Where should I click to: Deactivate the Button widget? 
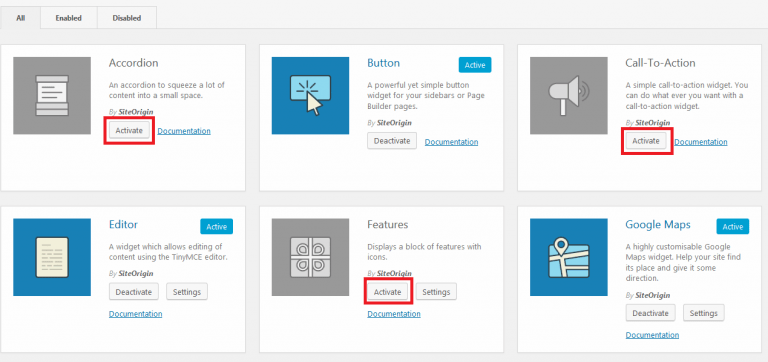point(392,141)
